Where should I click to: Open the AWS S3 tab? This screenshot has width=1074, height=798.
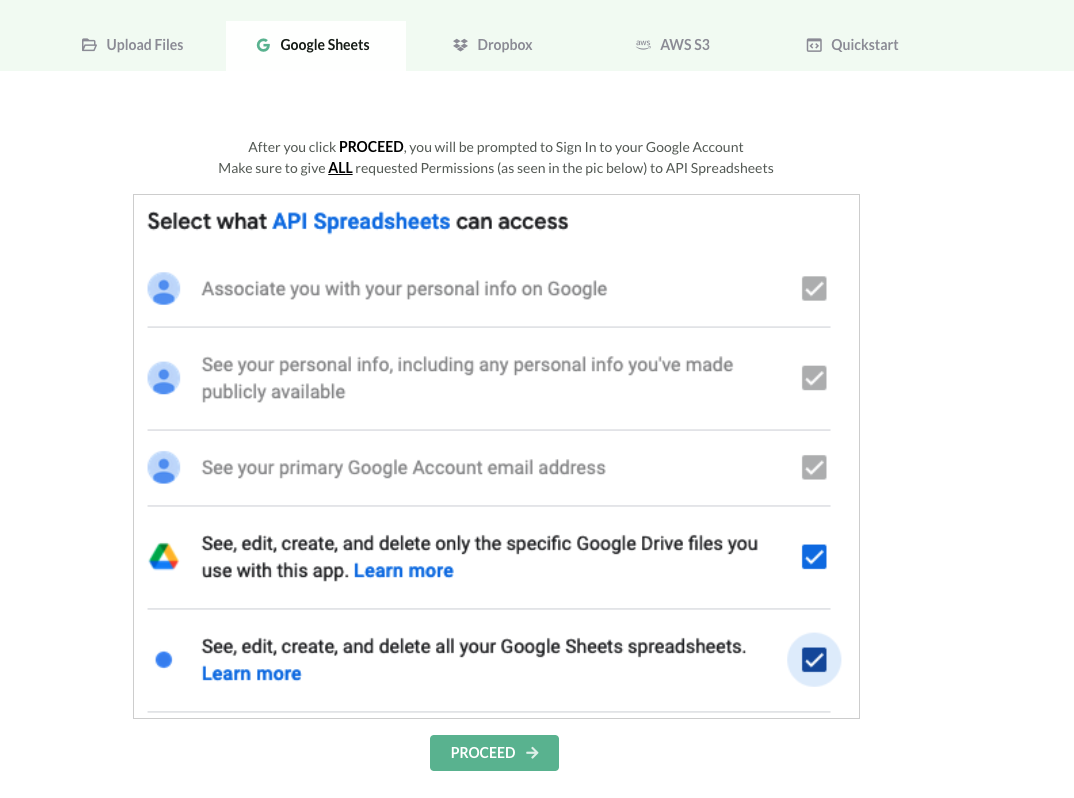click(673, 45)
